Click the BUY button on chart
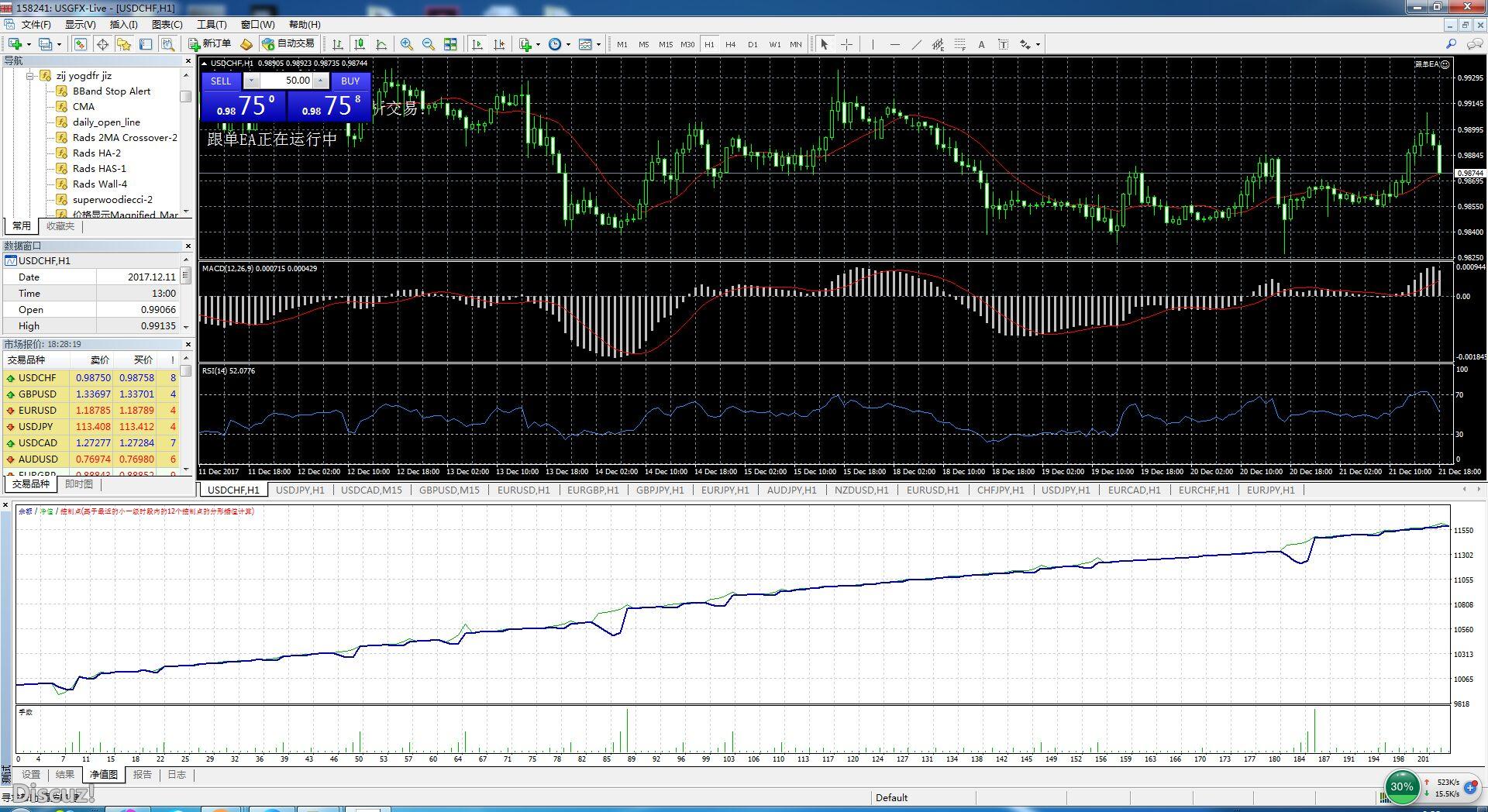 click(x=350, y=81)
